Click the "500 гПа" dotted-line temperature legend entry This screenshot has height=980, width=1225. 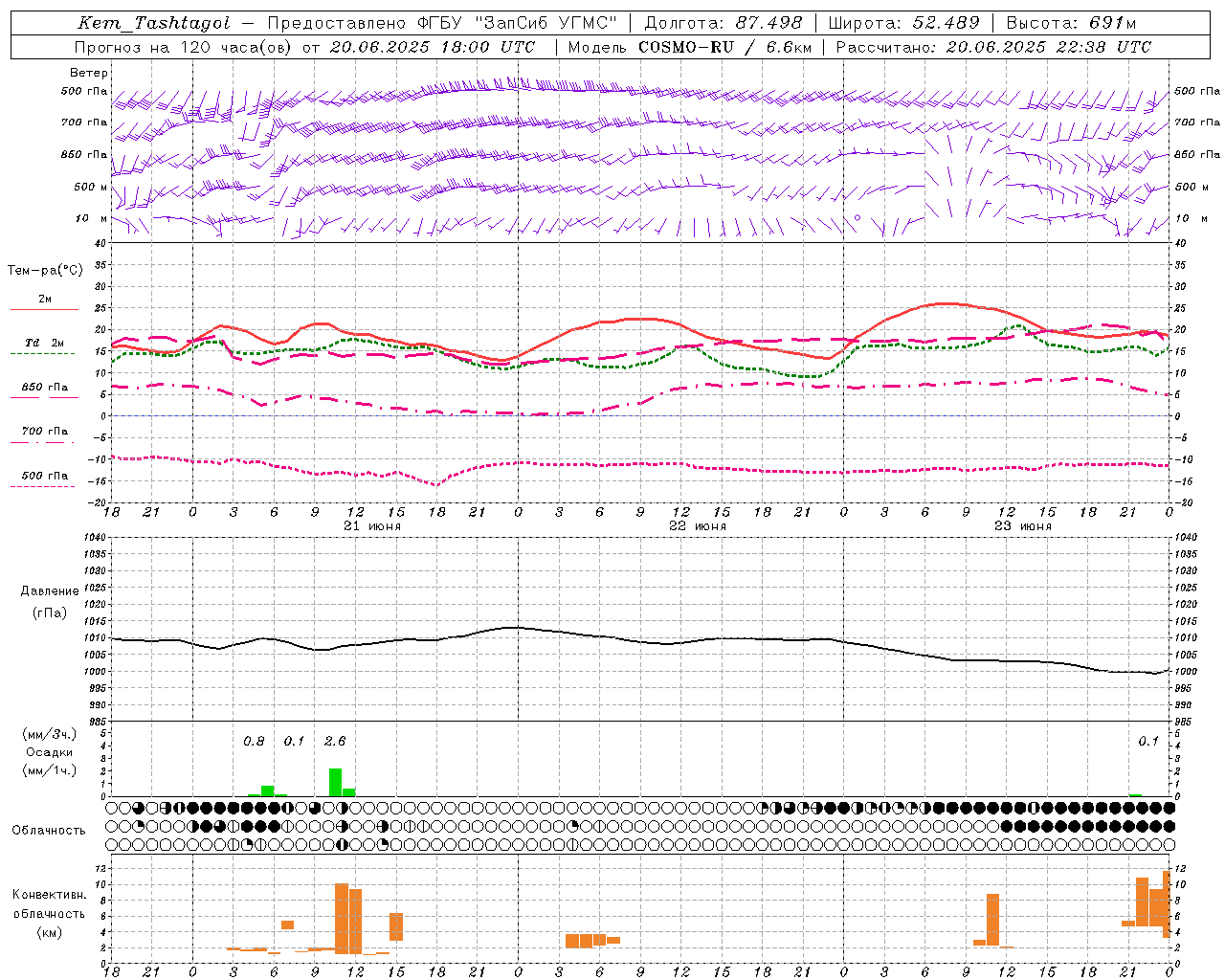pyautogui.click(x=44, y=476)
